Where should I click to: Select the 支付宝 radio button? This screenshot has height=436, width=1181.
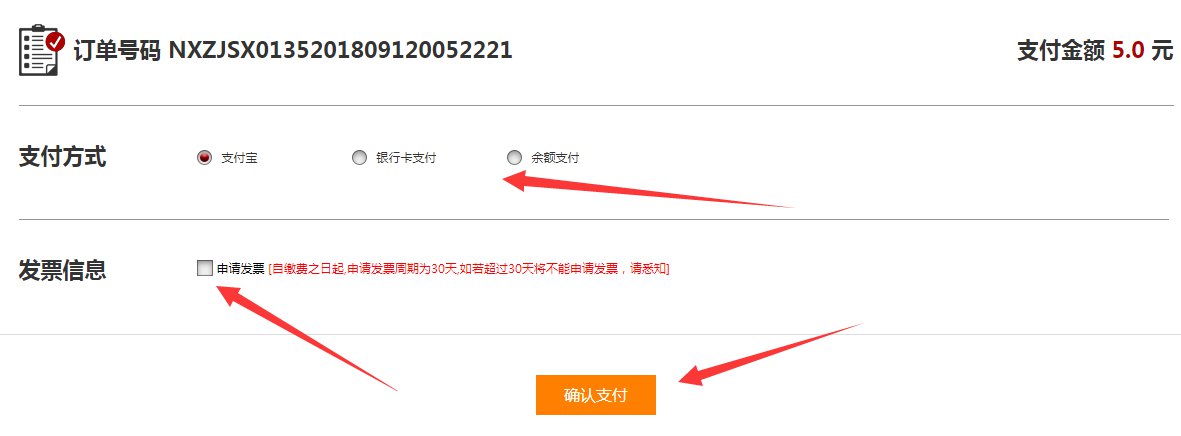[x=203, y=157]
